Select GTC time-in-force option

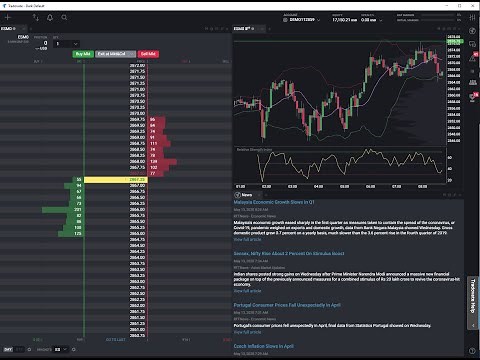[x=19, y=349]
